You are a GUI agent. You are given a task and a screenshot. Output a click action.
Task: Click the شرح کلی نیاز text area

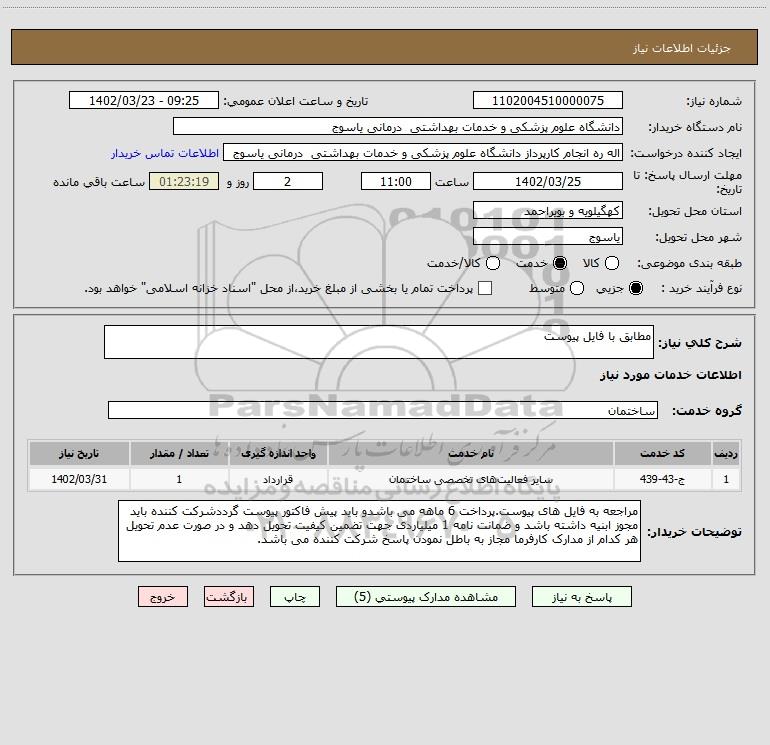click(379, 342)
